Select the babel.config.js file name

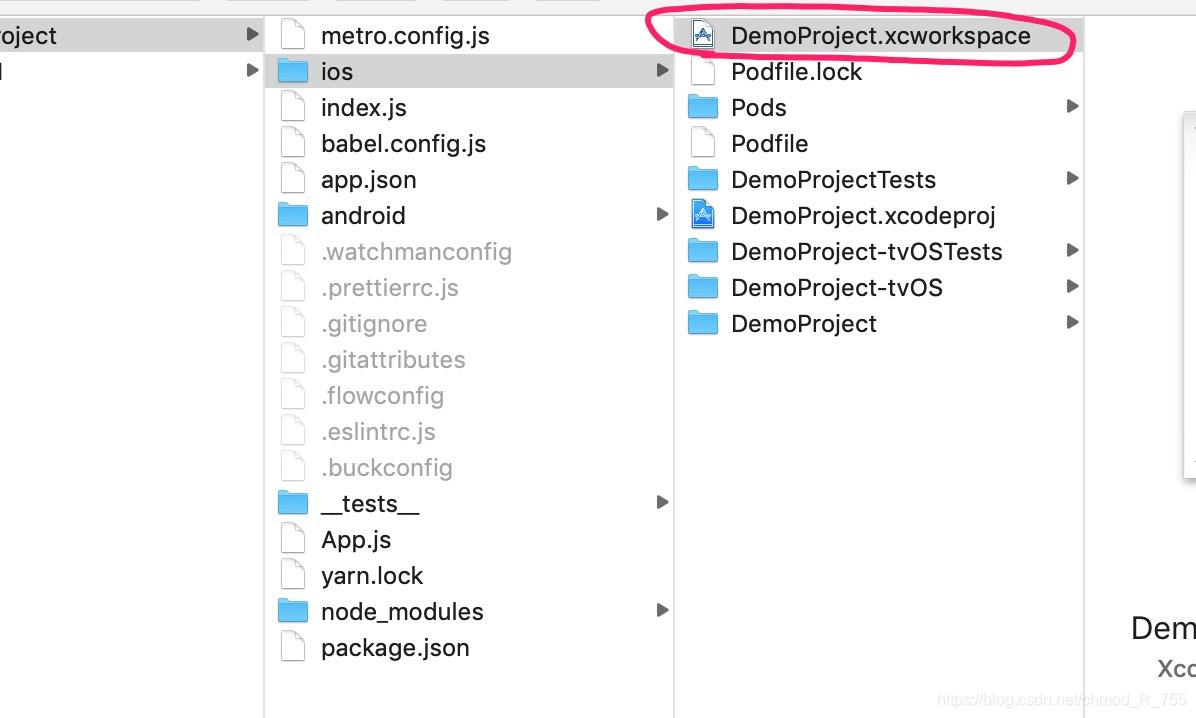(403, 144)
